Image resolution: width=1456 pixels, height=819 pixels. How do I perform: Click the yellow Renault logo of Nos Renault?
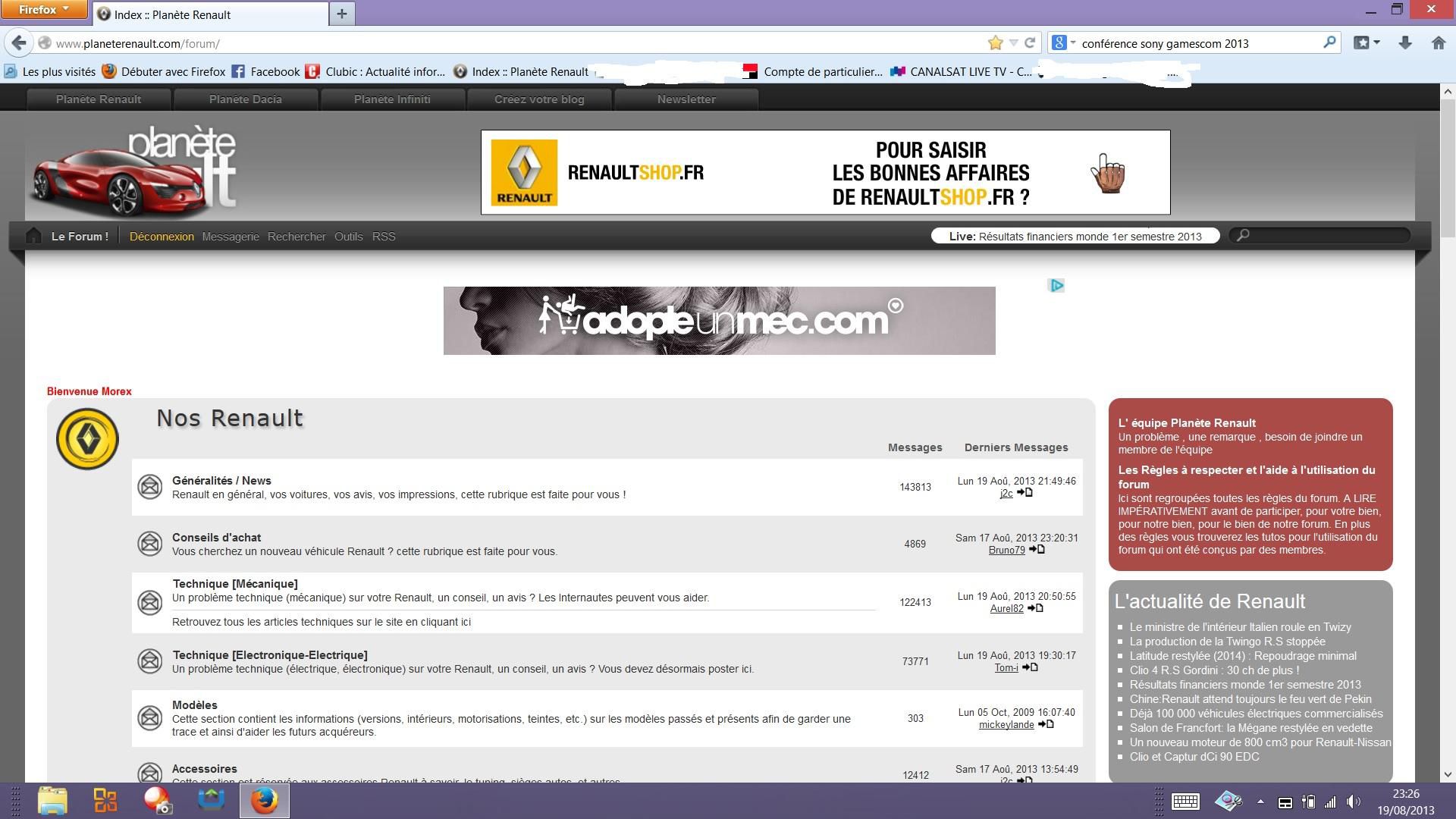pyautogui.click(x=87, y=439)
